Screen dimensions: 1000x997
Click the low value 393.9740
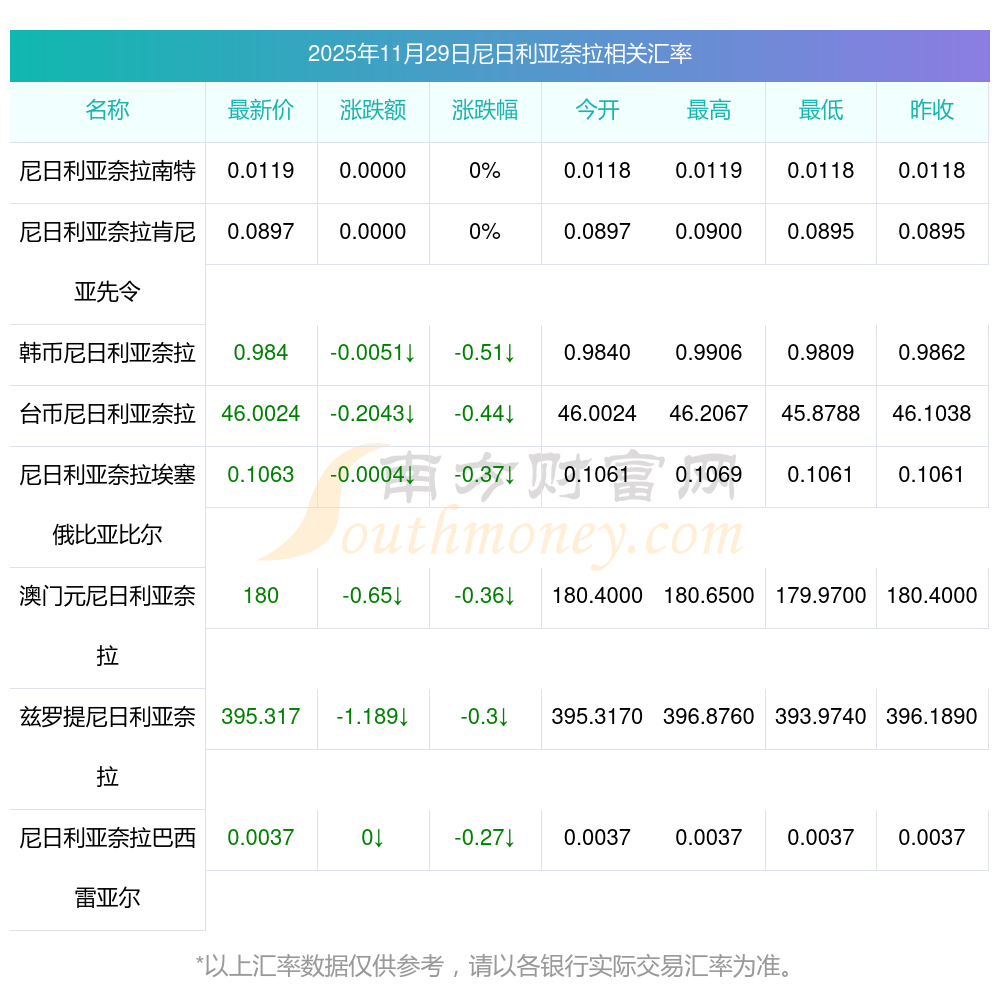[821, 717]
